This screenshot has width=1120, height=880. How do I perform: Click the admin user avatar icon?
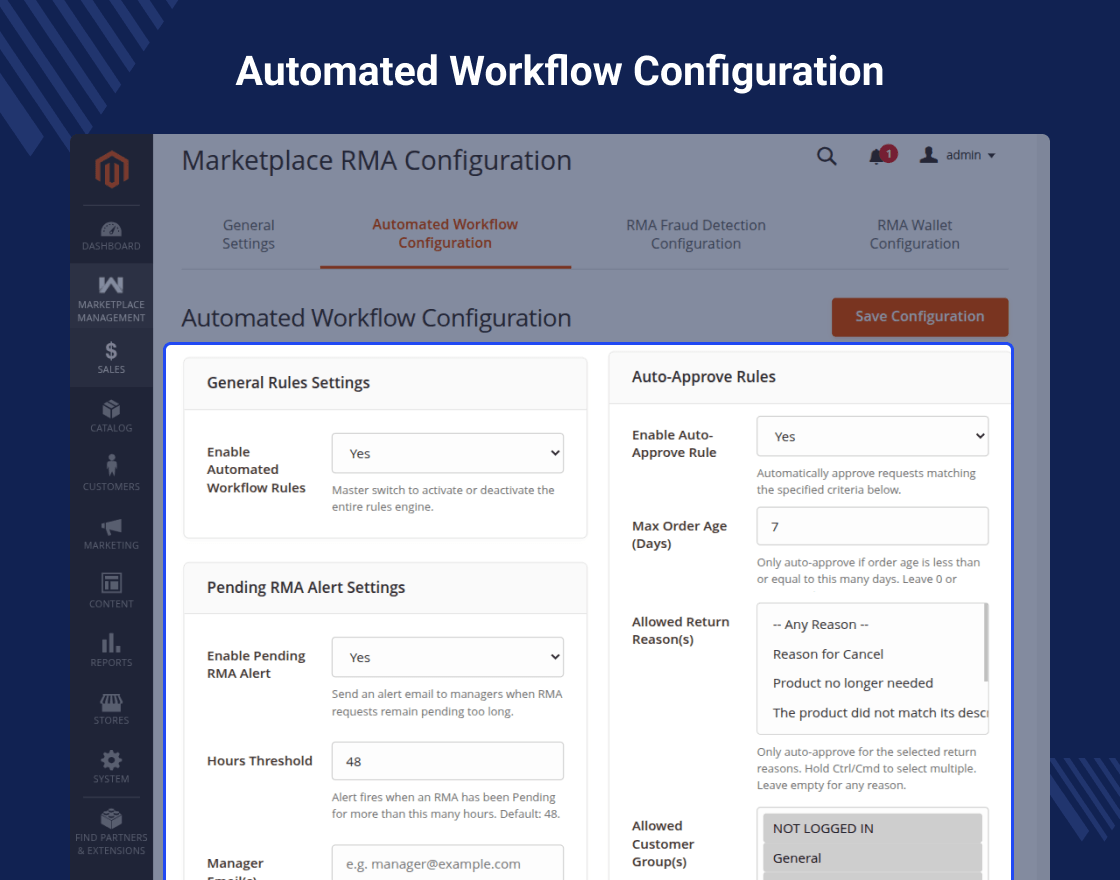pos(929,155)
